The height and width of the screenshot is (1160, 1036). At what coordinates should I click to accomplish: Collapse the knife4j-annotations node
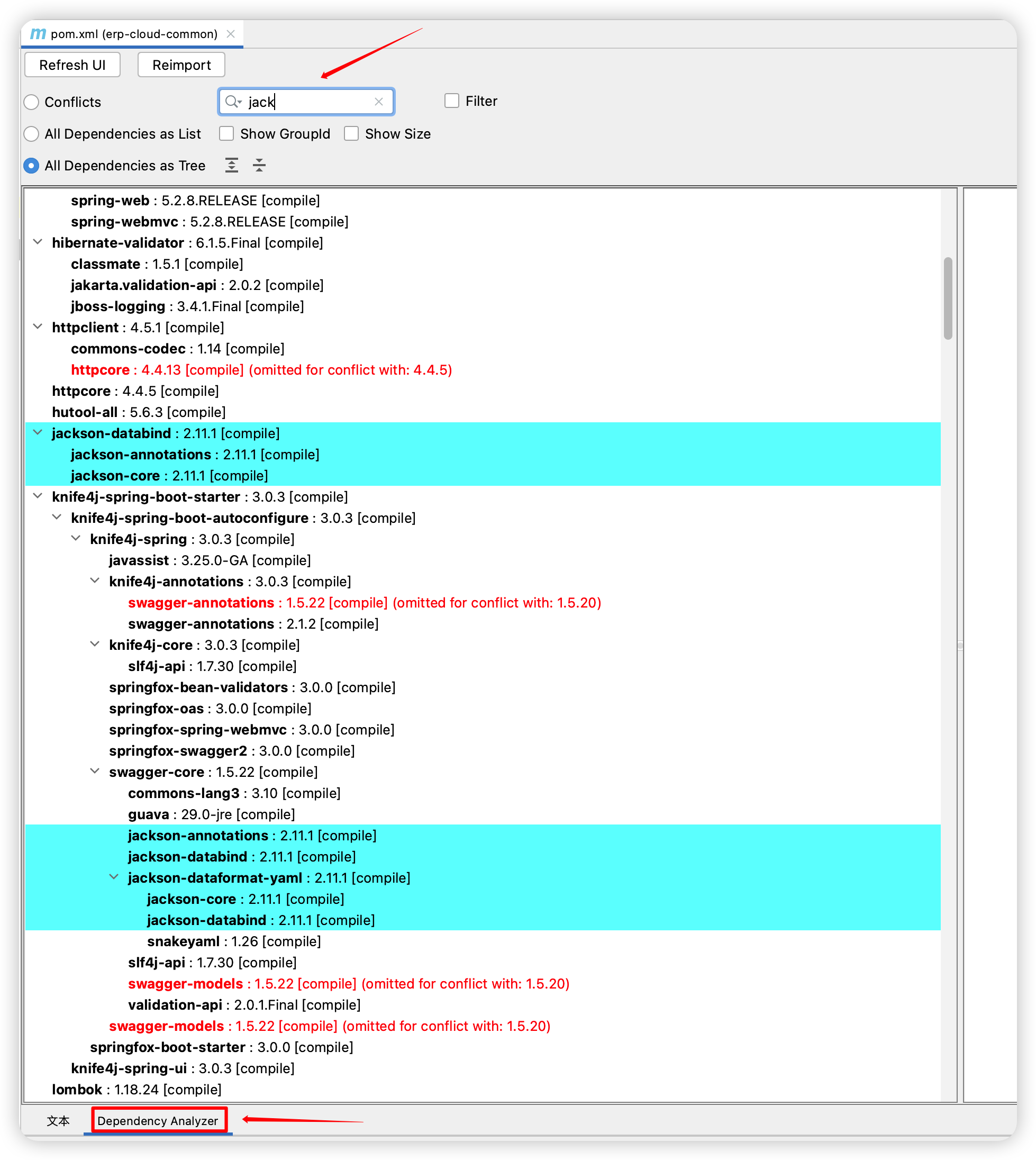click(95, 581)
